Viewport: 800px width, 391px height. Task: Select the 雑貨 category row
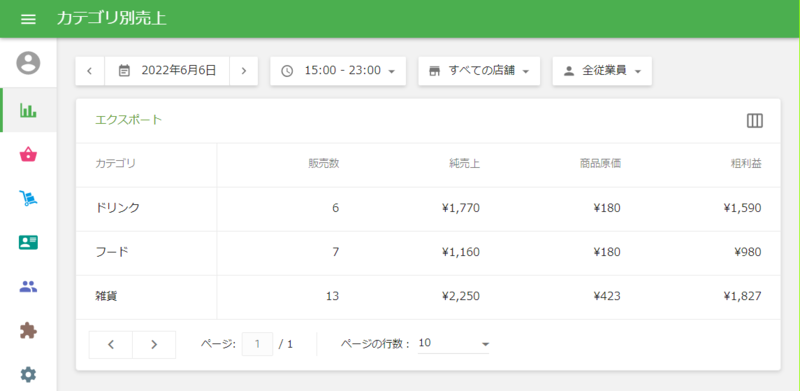pos(428,297)
